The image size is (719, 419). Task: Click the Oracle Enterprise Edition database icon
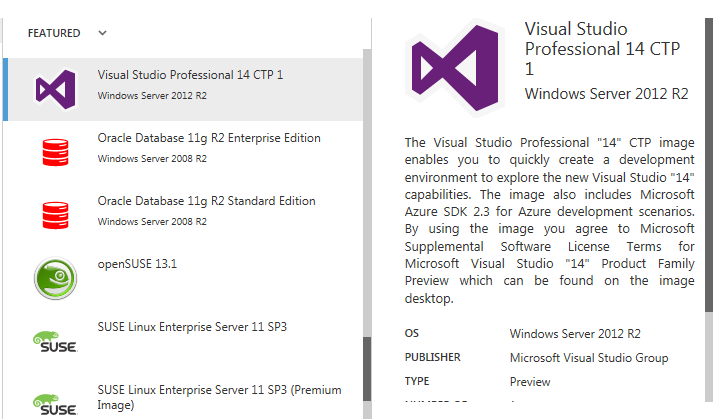55,152
